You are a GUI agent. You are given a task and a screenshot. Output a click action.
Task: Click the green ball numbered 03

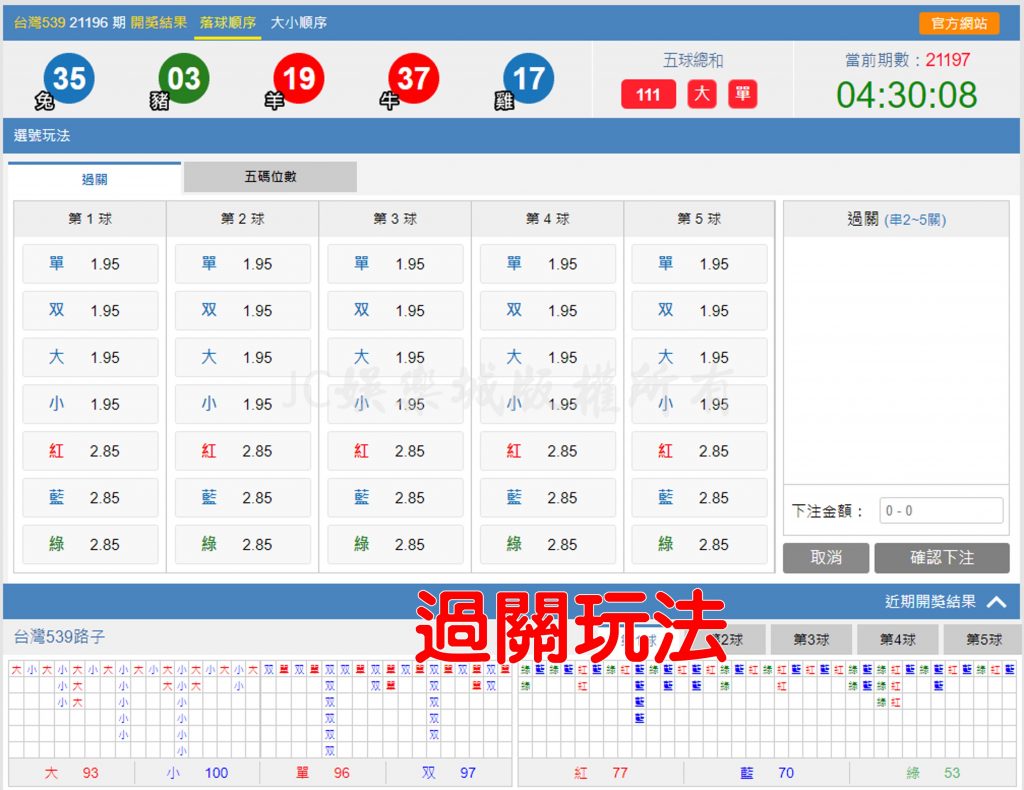click(x=184, y=78)
